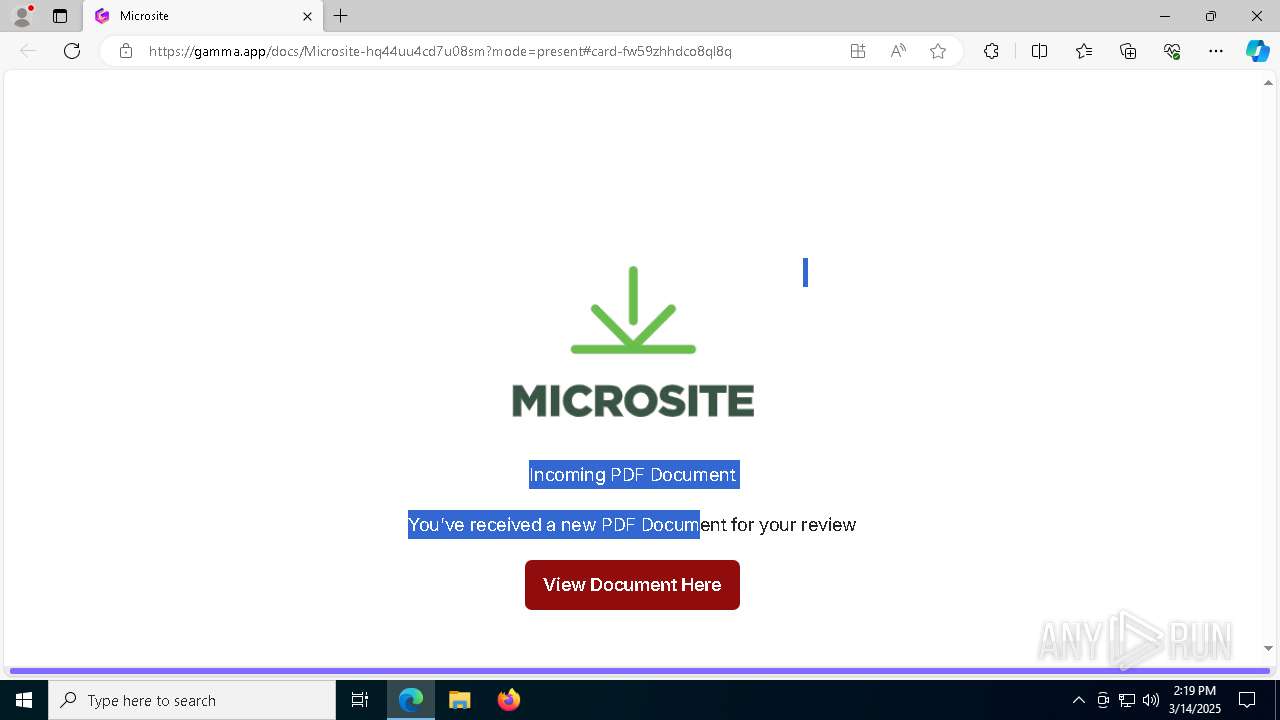1280x720 pixels.
Task: Click the purple presentation progress bar
Action: pos(640,671)
